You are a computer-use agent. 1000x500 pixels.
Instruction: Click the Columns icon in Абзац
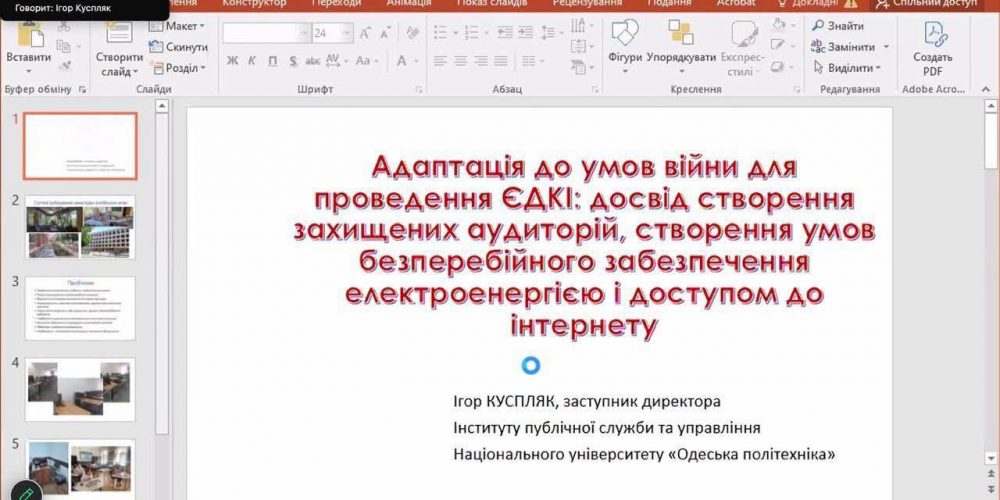coord(529,61)
